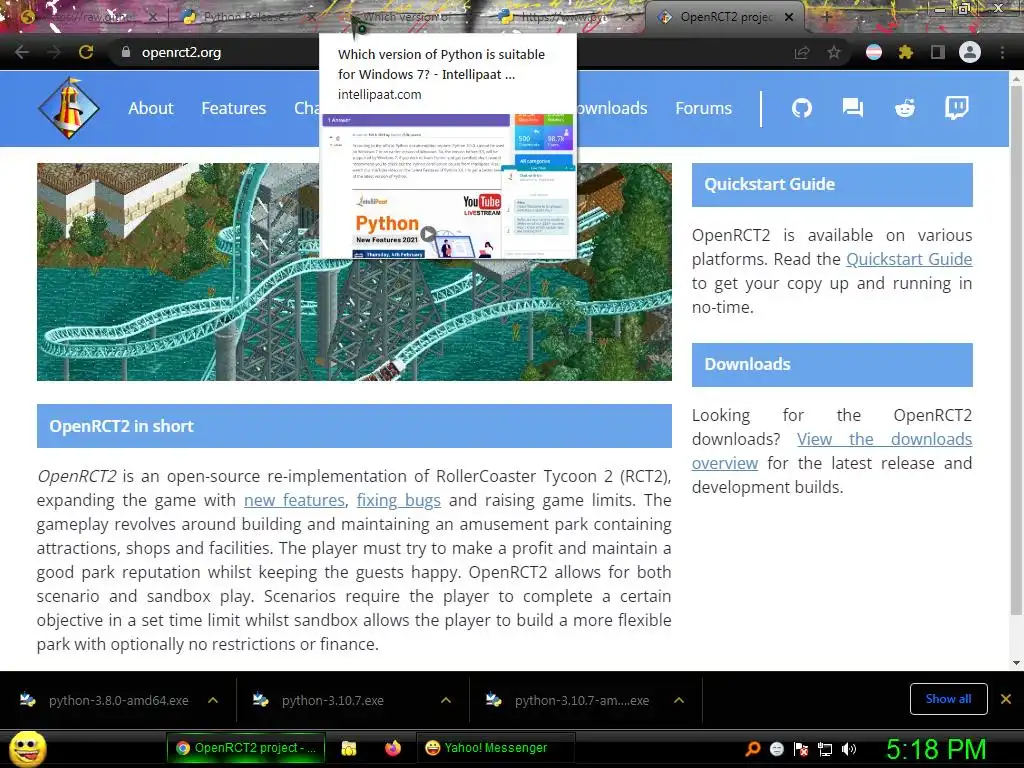Viewport: 1024px width, 768px height.
Task: Bookmark this page with the star icon
Action: [x=834, y=52]
